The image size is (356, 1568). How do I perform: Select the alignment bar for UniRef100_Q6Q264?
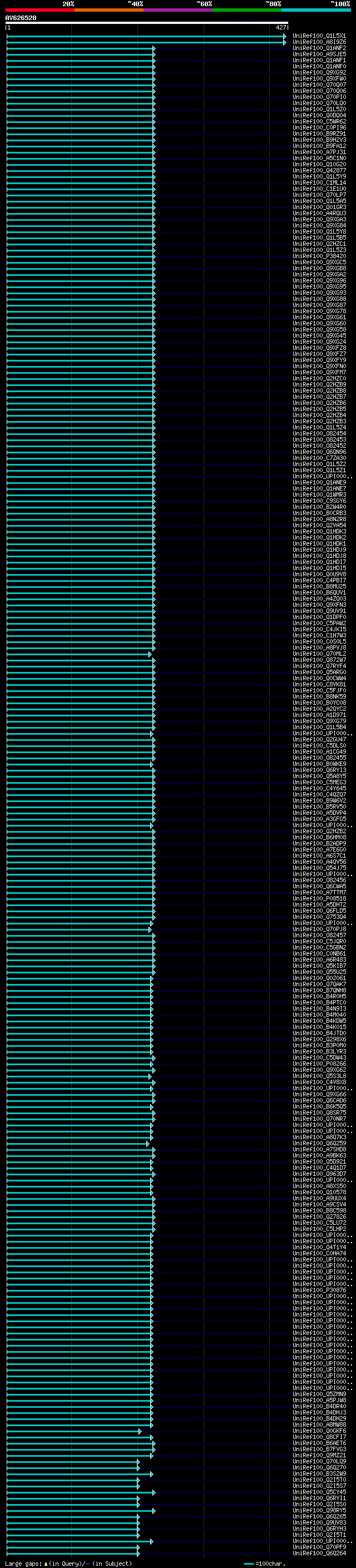(x=73, y=1554)
